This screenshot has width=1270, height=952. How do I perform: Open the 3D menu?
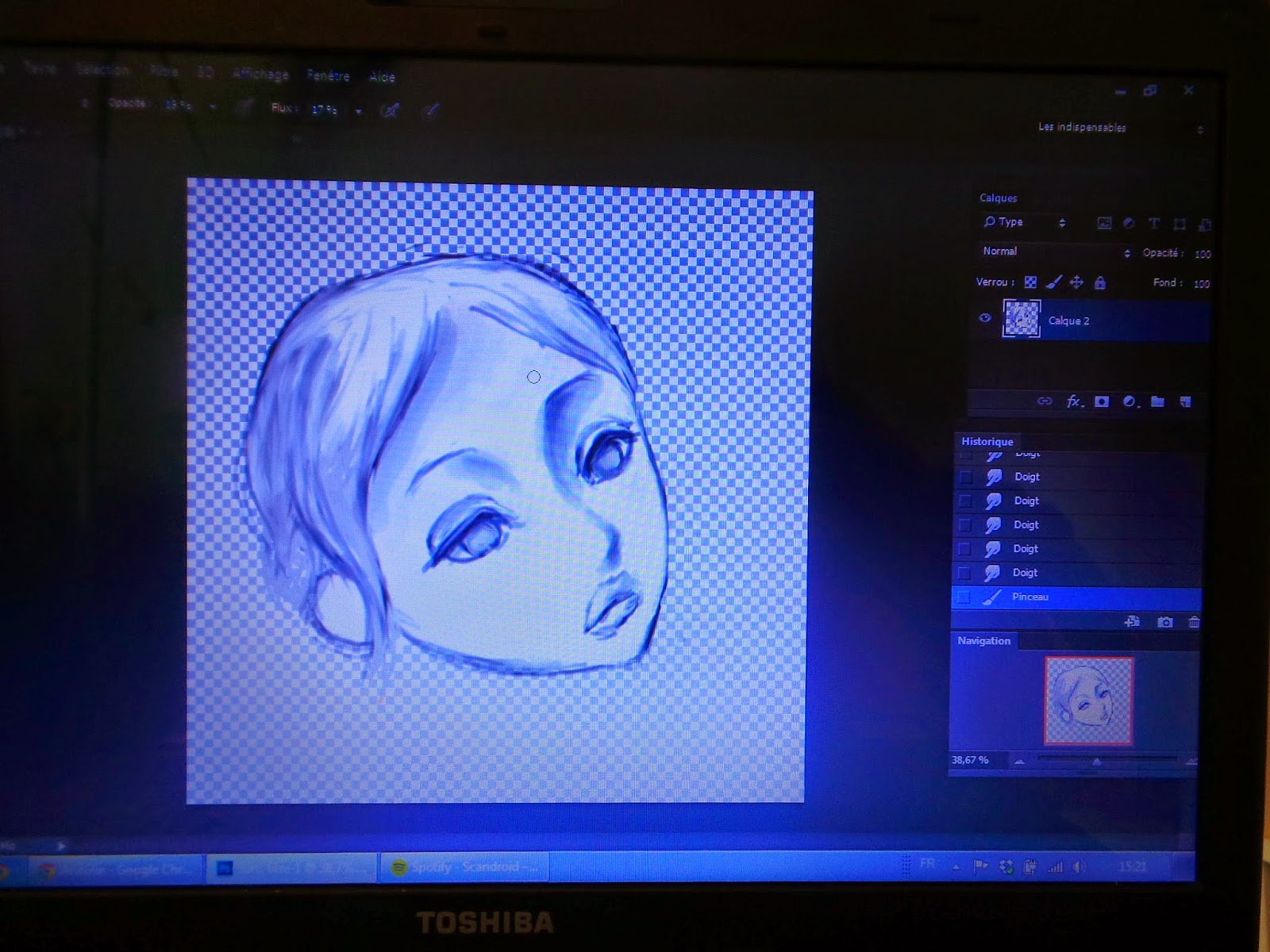tap(205, 72)
